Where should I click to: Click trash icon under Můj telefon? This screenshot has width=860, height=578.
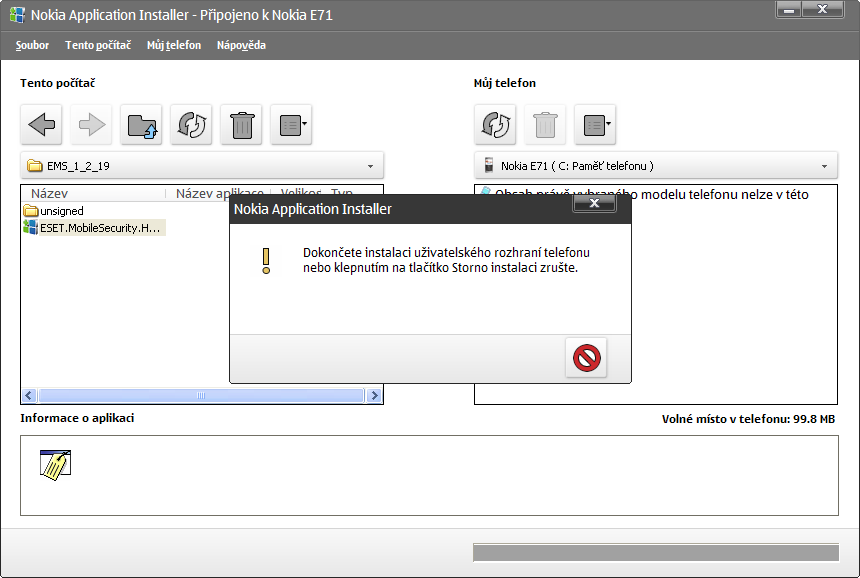click(545, 124)
